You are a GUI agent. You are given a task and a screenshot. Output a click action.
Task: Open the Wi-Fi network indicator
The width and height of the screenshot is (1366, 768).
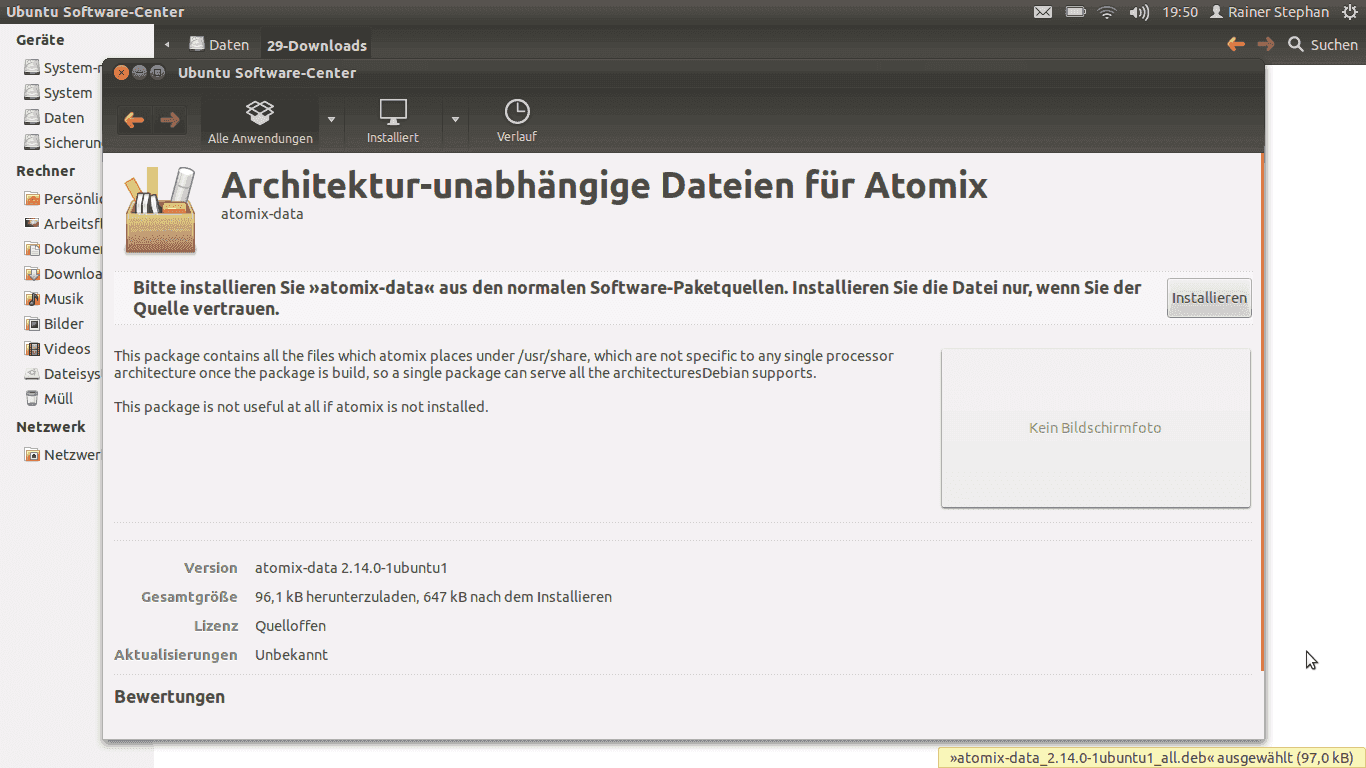(x=1106, y=12)
